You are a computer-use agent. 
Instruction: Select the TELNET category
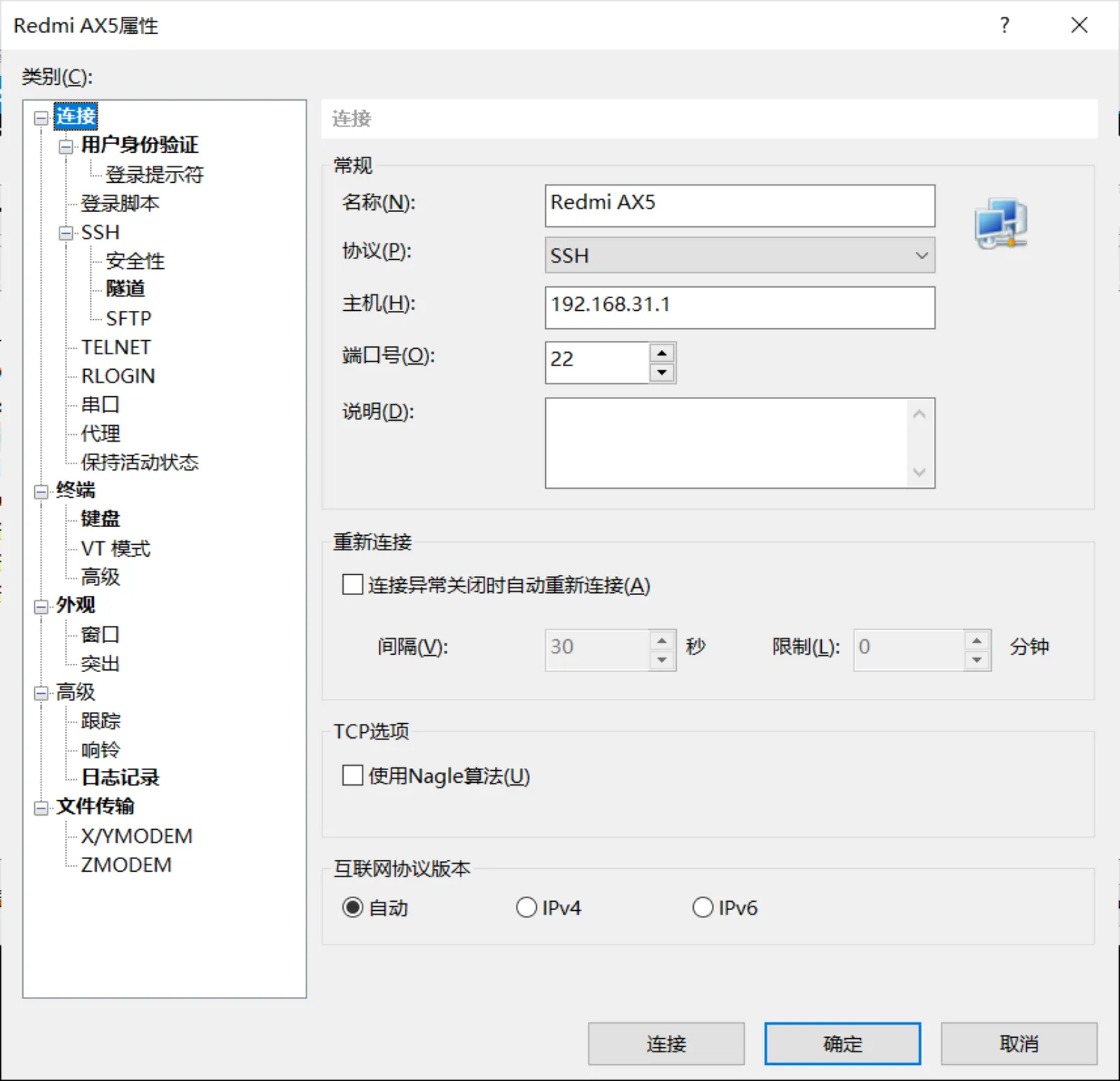115,347
